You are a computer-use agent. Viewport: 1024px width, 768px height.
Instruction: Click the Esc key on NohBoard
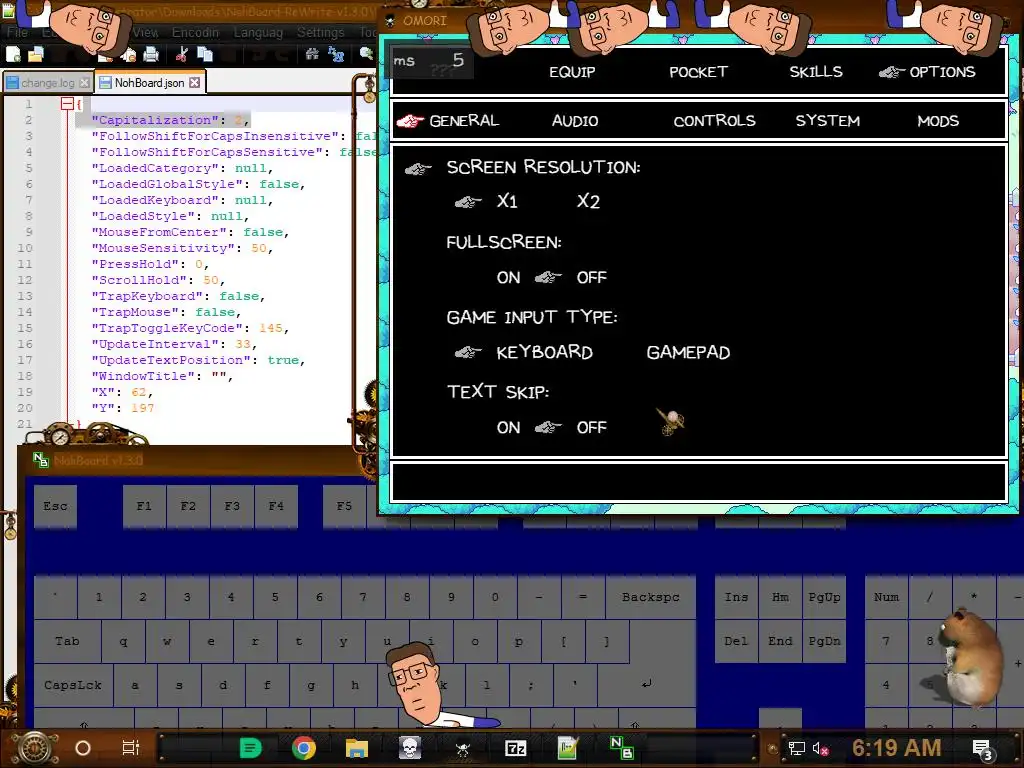[x=56, y=506]
